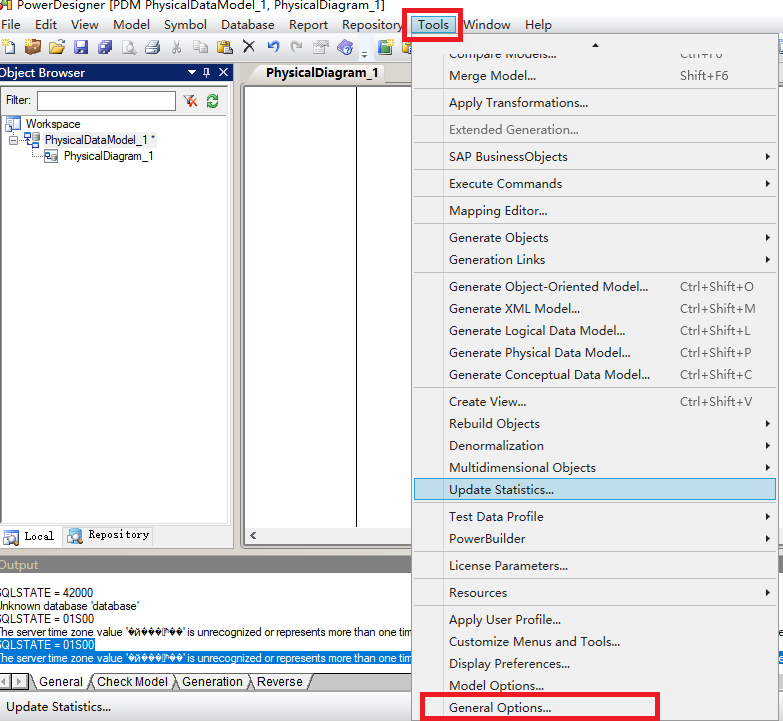783x721 pixels.
Task: Click the green icon after toolbar overflow
Action: pos(385,47)
